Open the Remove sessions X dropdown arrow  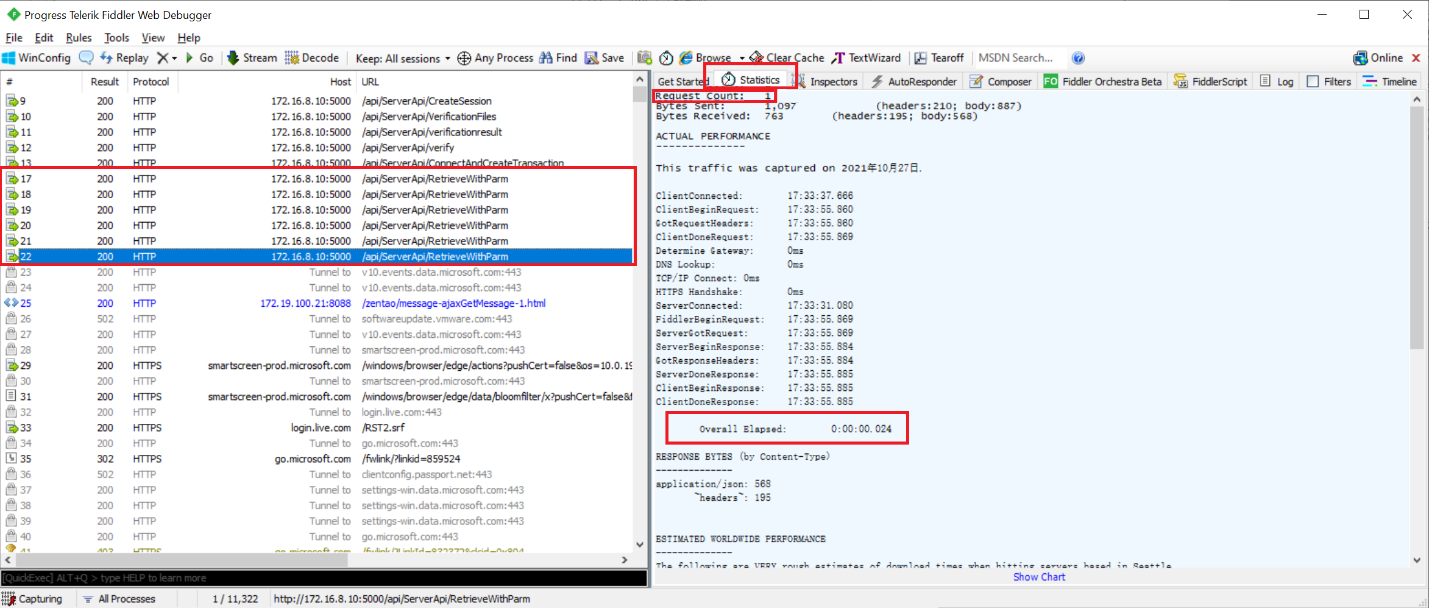(174, 58)
